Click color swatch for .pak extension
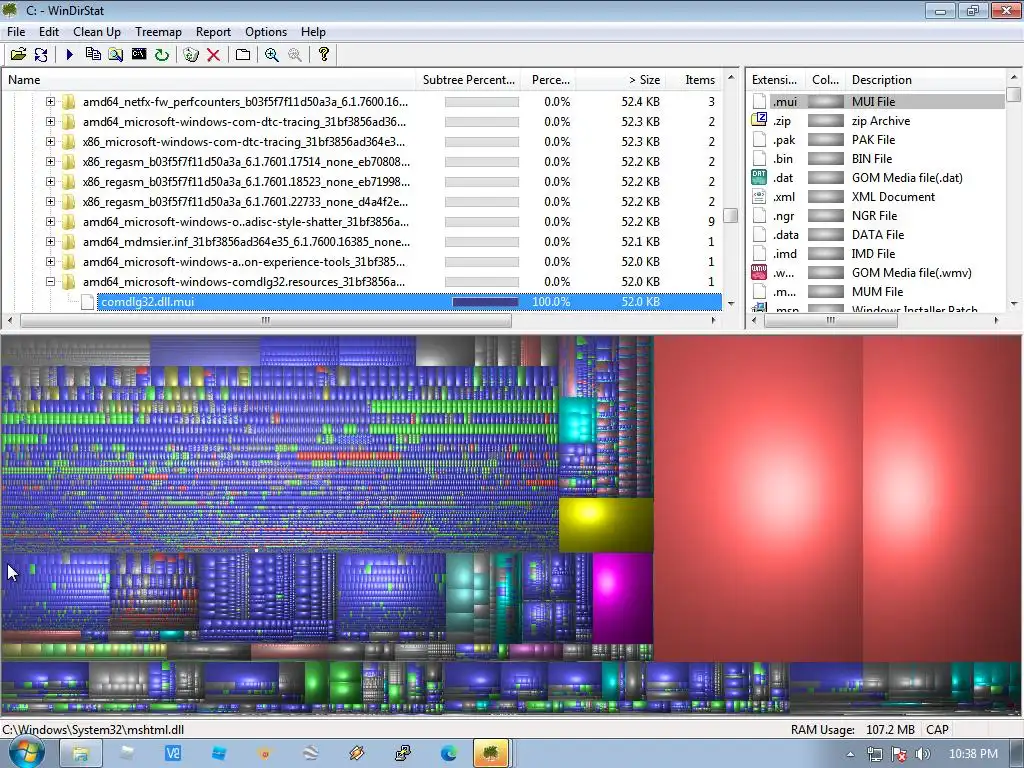Screen dimensions: 1024x768 (x=825, y=139)
